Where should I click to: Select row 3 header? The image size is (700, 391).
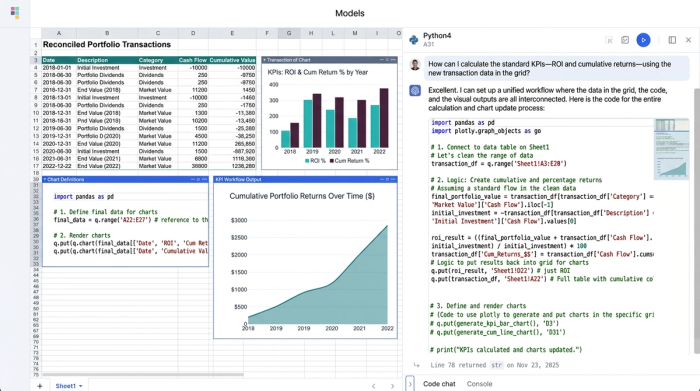coord(36,60)
